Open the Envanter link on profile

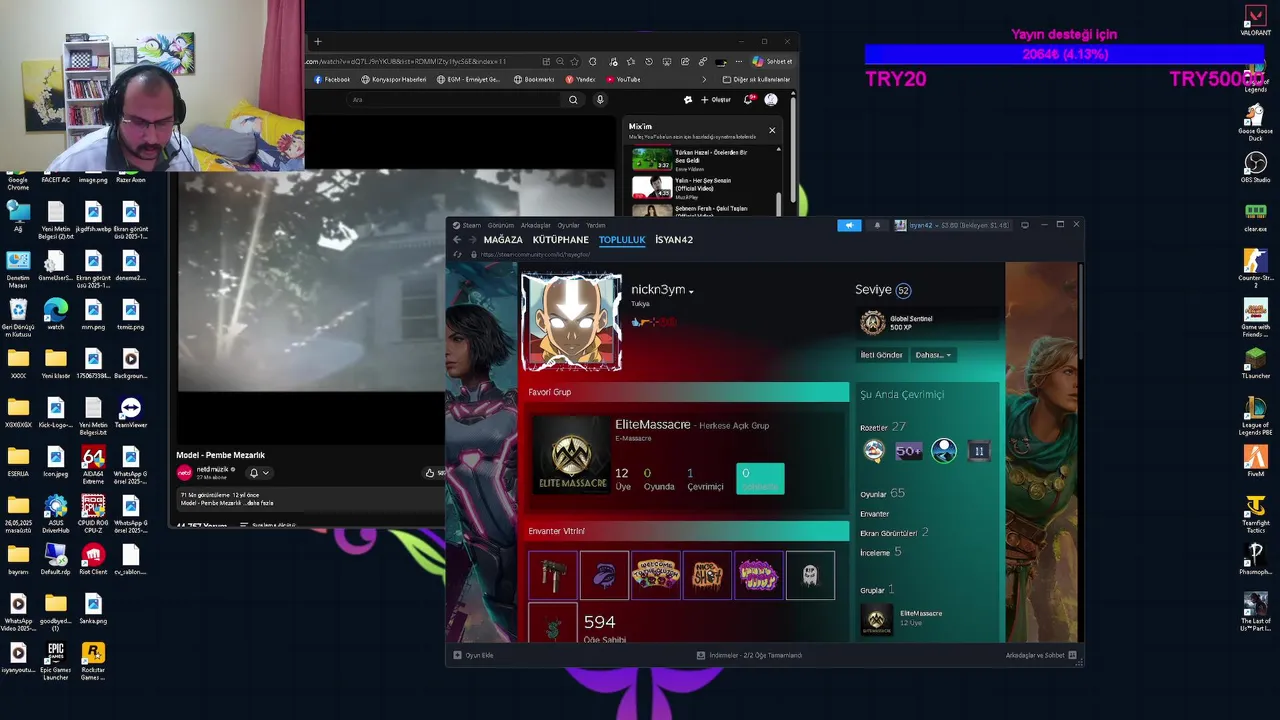pos(874,514)
